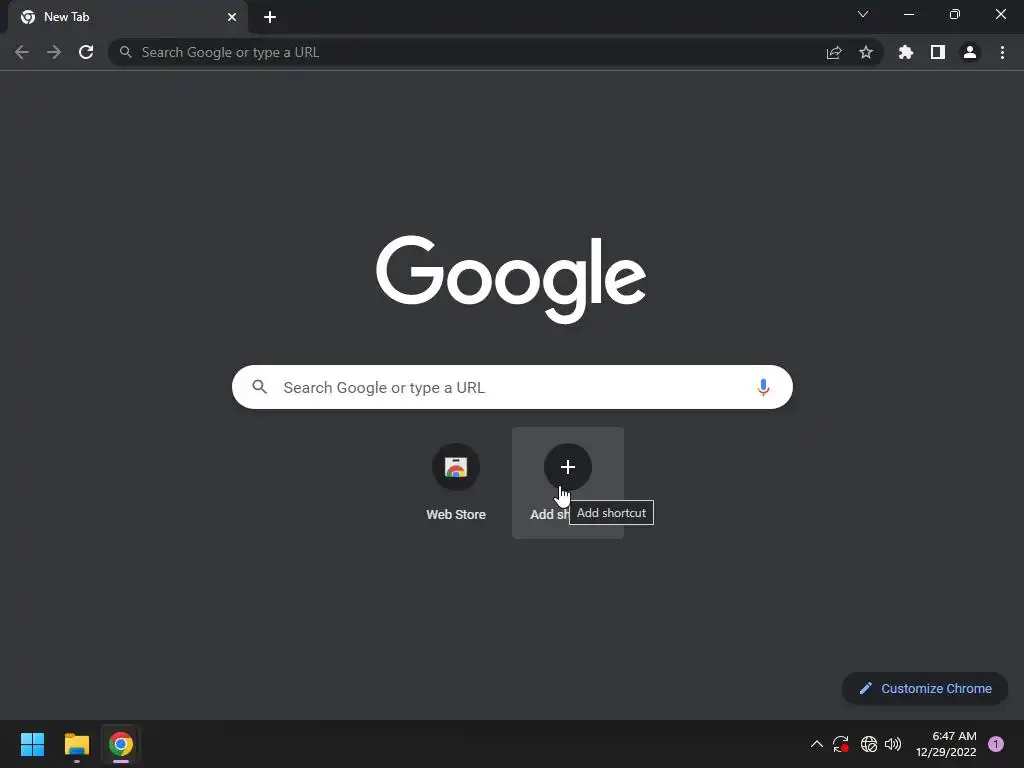Click the Google search box
The width and height of the screenshot is (1024, 768).
(512, 387)
